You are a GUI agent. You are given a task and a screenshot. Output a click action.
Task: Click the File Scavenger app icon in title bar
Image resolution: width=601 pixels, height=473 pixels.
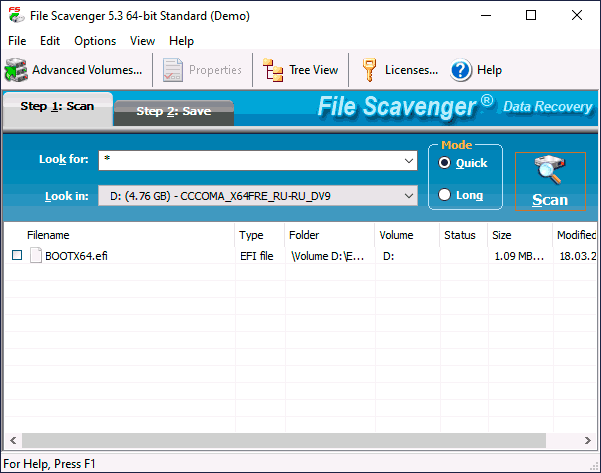coord(16,16)
